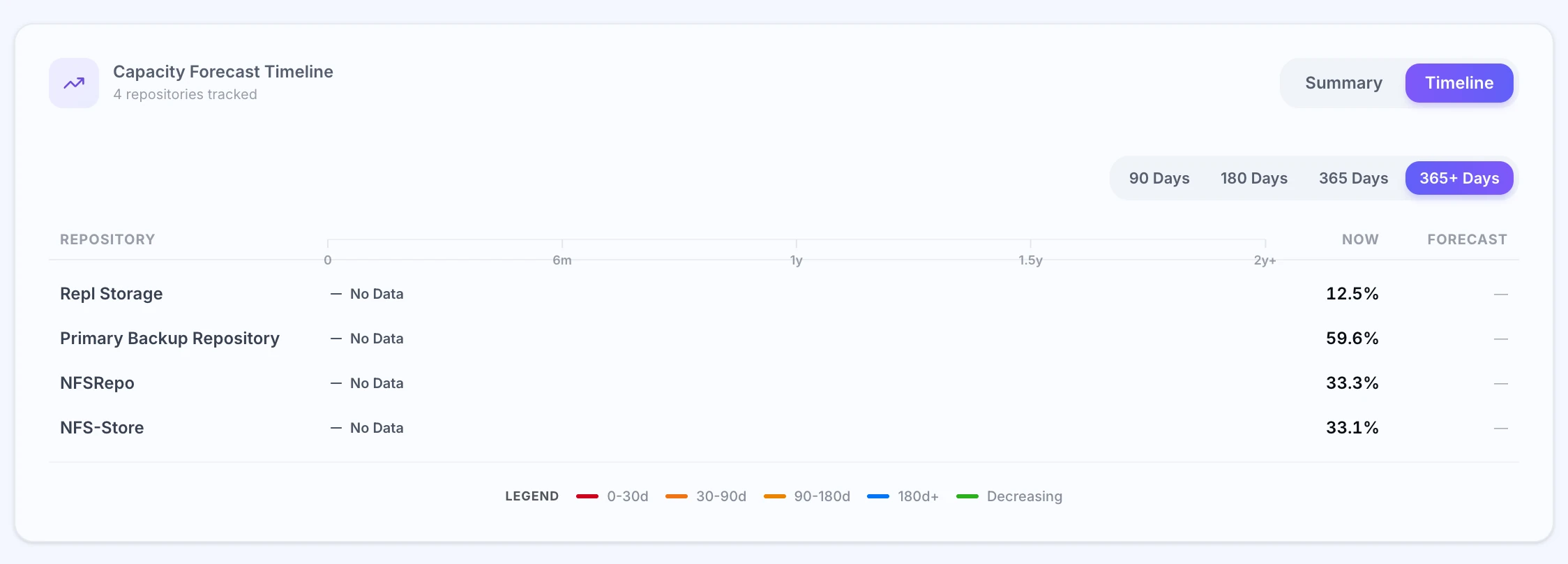The width and height of the screenshot is (1568, 564).
Task: Click the Primary Backup Repository name
Action: coord(169,339)
